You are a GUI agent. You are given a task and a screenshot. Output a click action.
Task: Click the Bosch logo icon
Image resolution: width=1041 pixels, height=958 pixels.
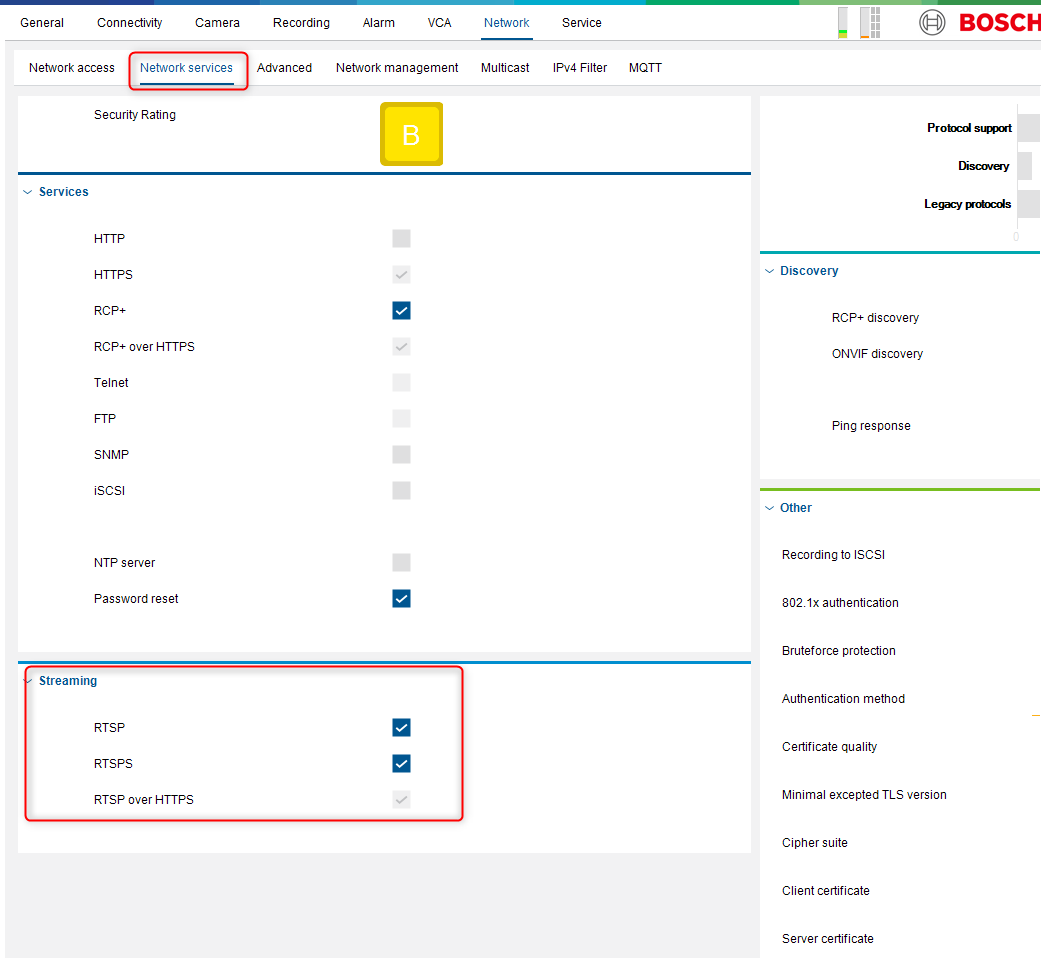coord(932,22)
